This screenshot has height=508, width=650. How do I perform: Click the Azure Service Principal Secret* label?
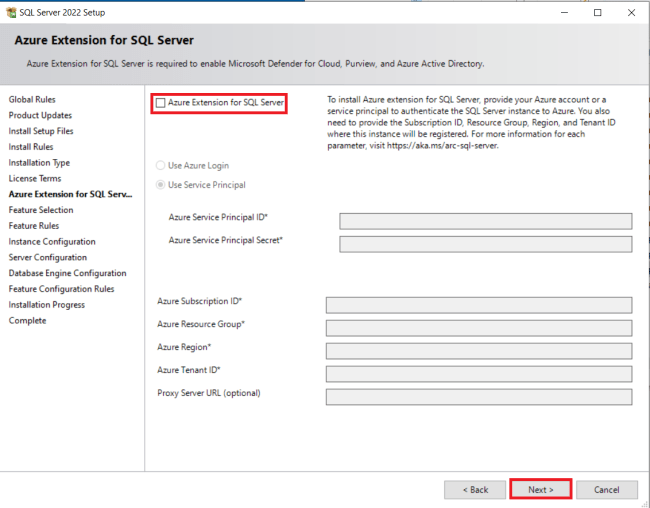tap(226, 240)
